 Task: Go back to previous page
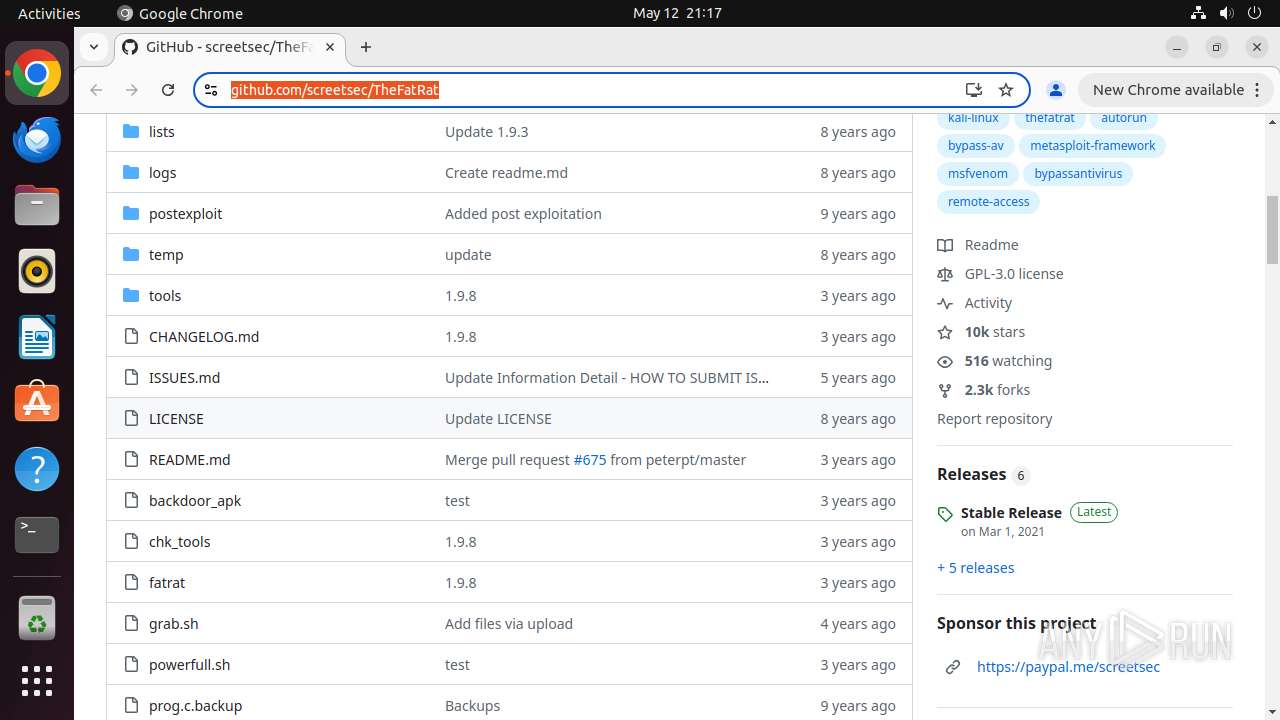pos(96,90)
